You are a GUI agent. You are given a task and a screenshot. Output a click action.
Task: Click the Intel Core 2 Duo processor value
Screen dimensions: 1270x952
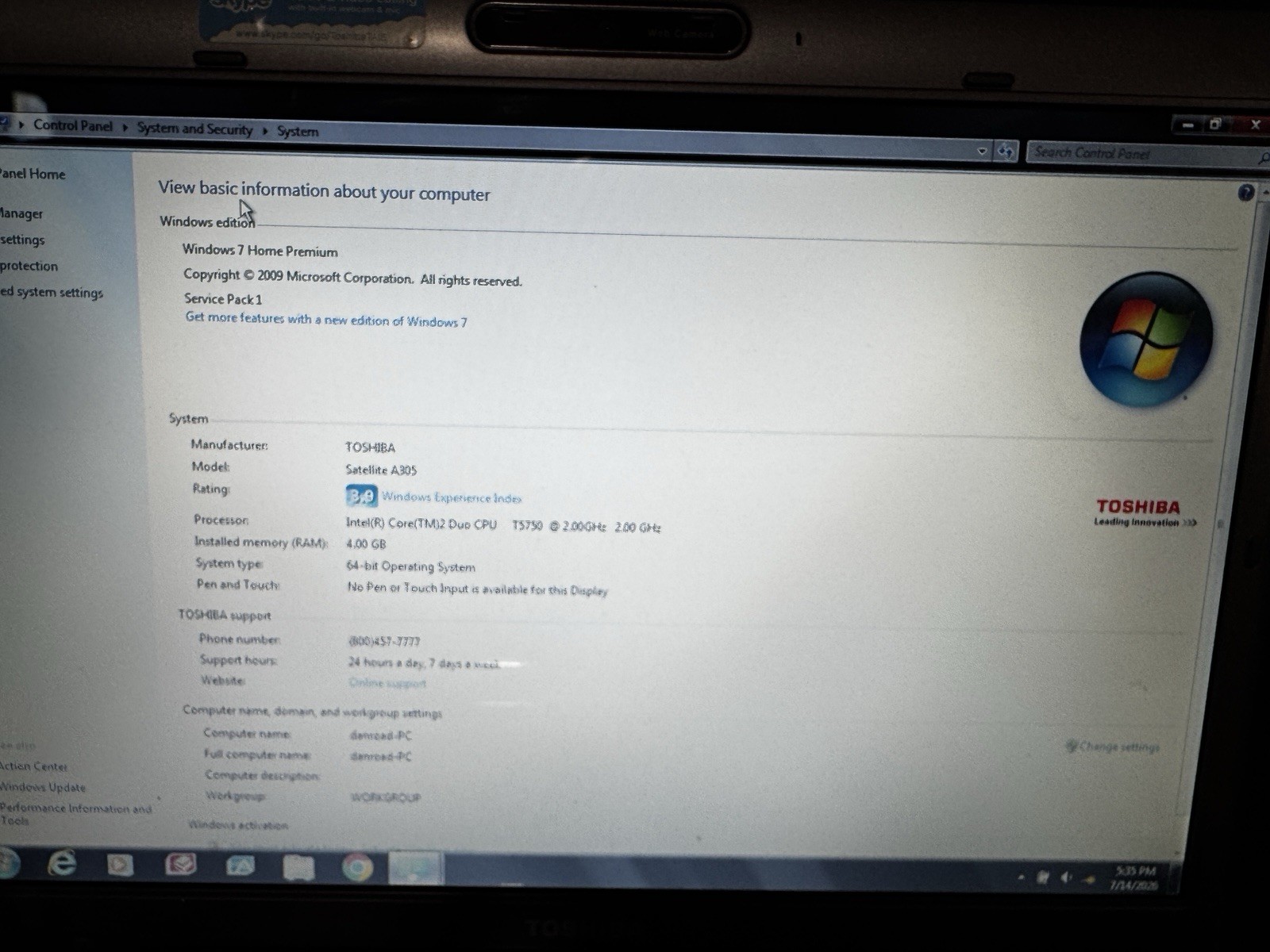[503, 525]
